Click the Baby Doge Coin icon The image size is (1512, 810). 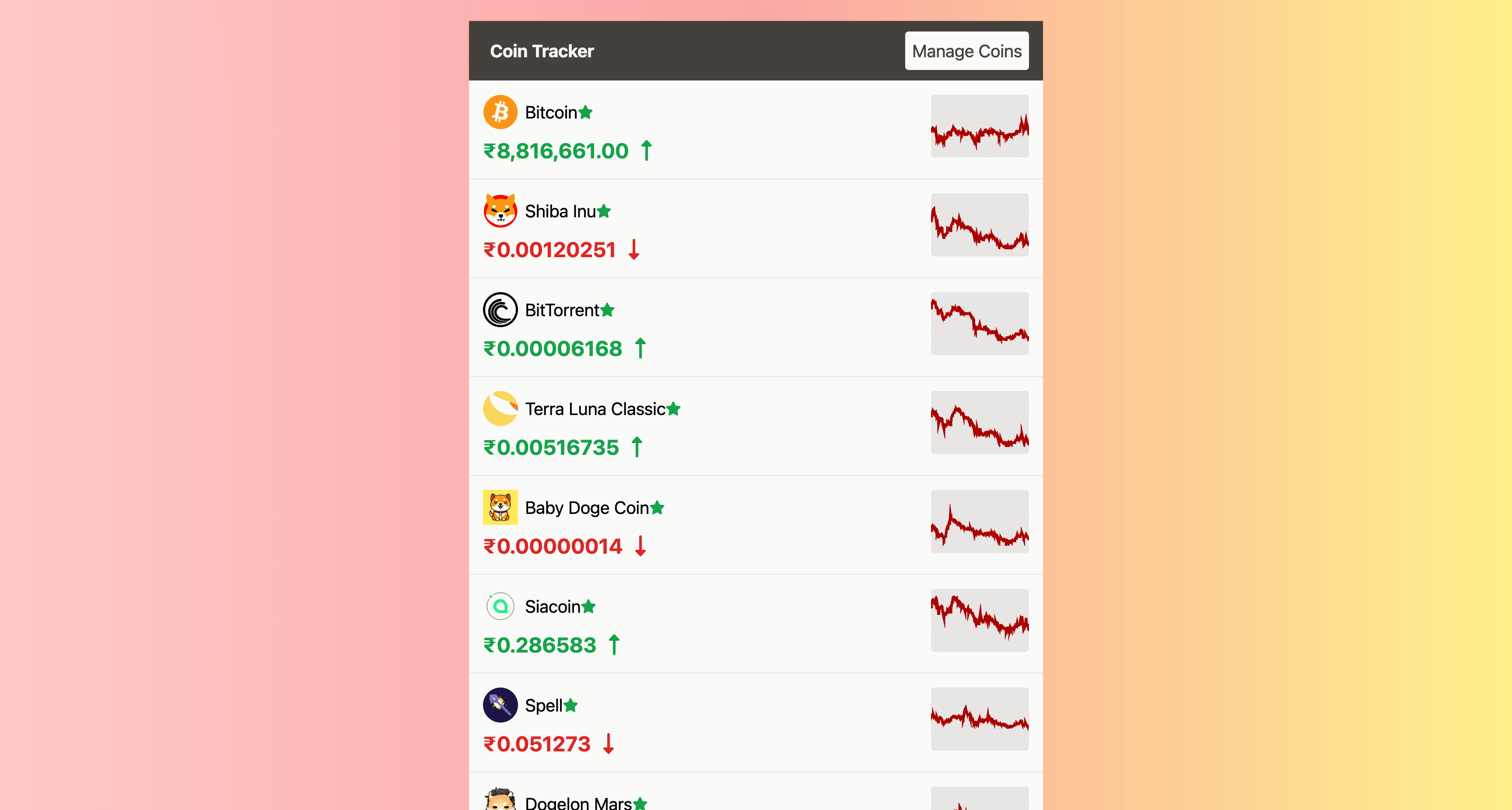(x=500, y=507)
